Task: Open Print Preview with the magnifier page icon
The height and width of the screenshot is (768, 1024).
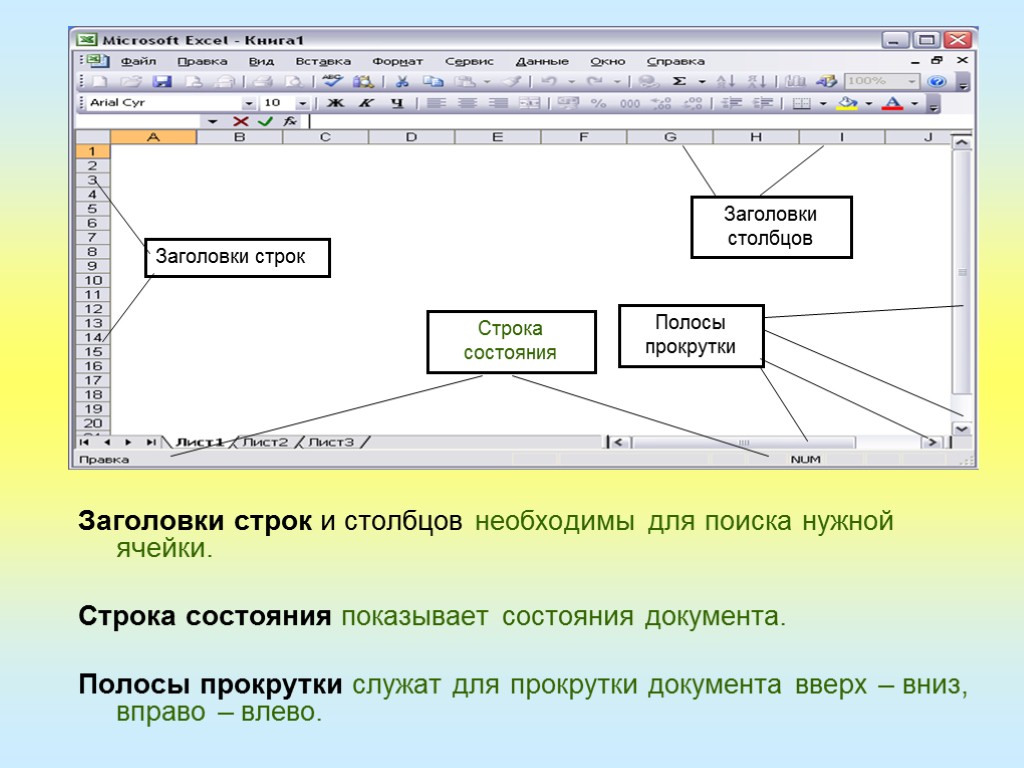Action: pos(295,82)
